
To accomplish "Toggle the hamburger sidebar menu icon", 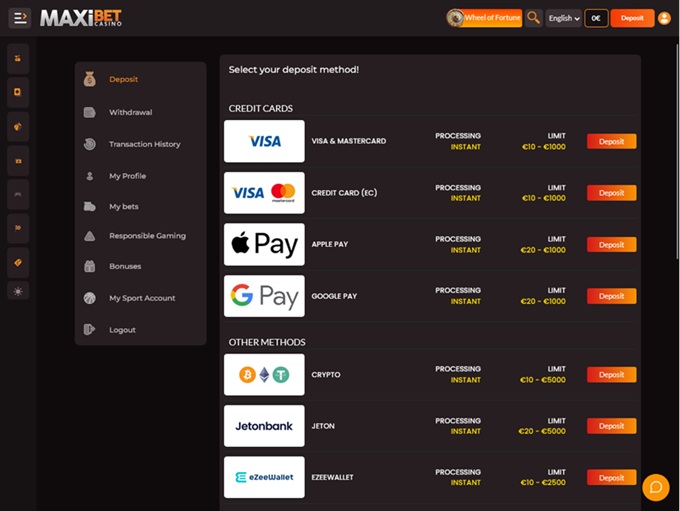I will click(x=20, y=18).
